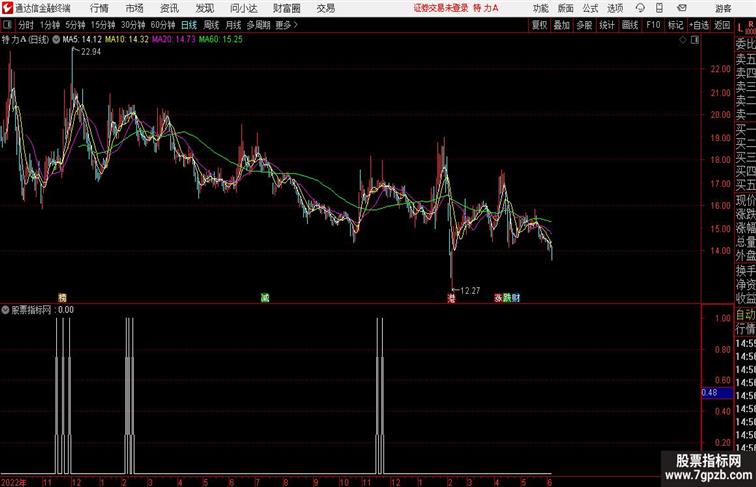Select the 周线 weekly period tab

211,25
